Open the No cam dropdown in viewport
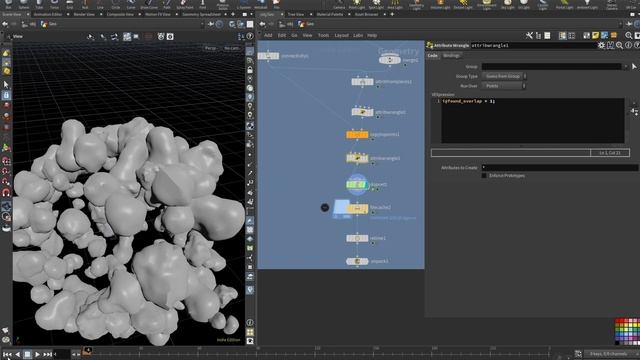640x360 pixels. (231, 48)
